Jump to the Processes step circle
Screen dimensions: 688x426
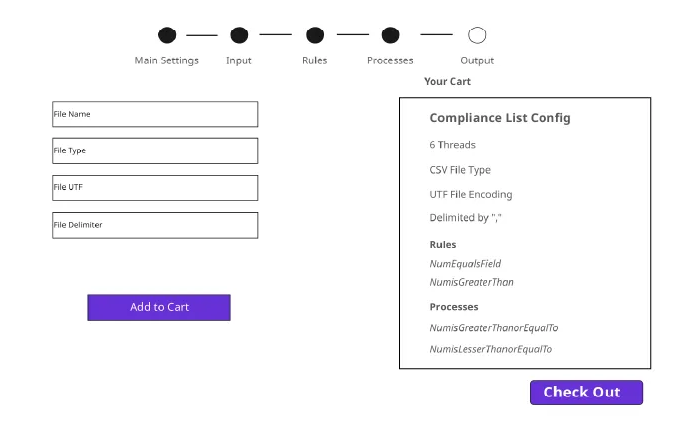click(390, 36)
